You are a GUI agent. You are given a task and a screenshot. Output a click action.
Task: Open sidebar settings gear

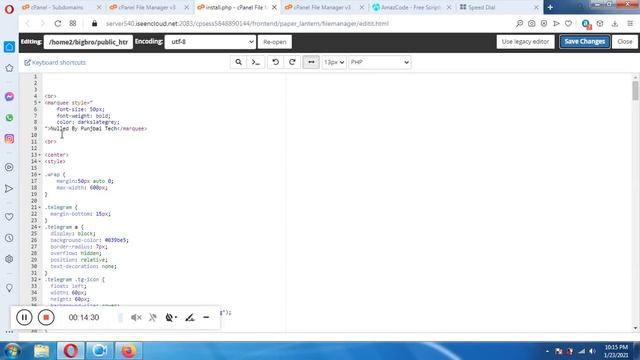[9, 259]
